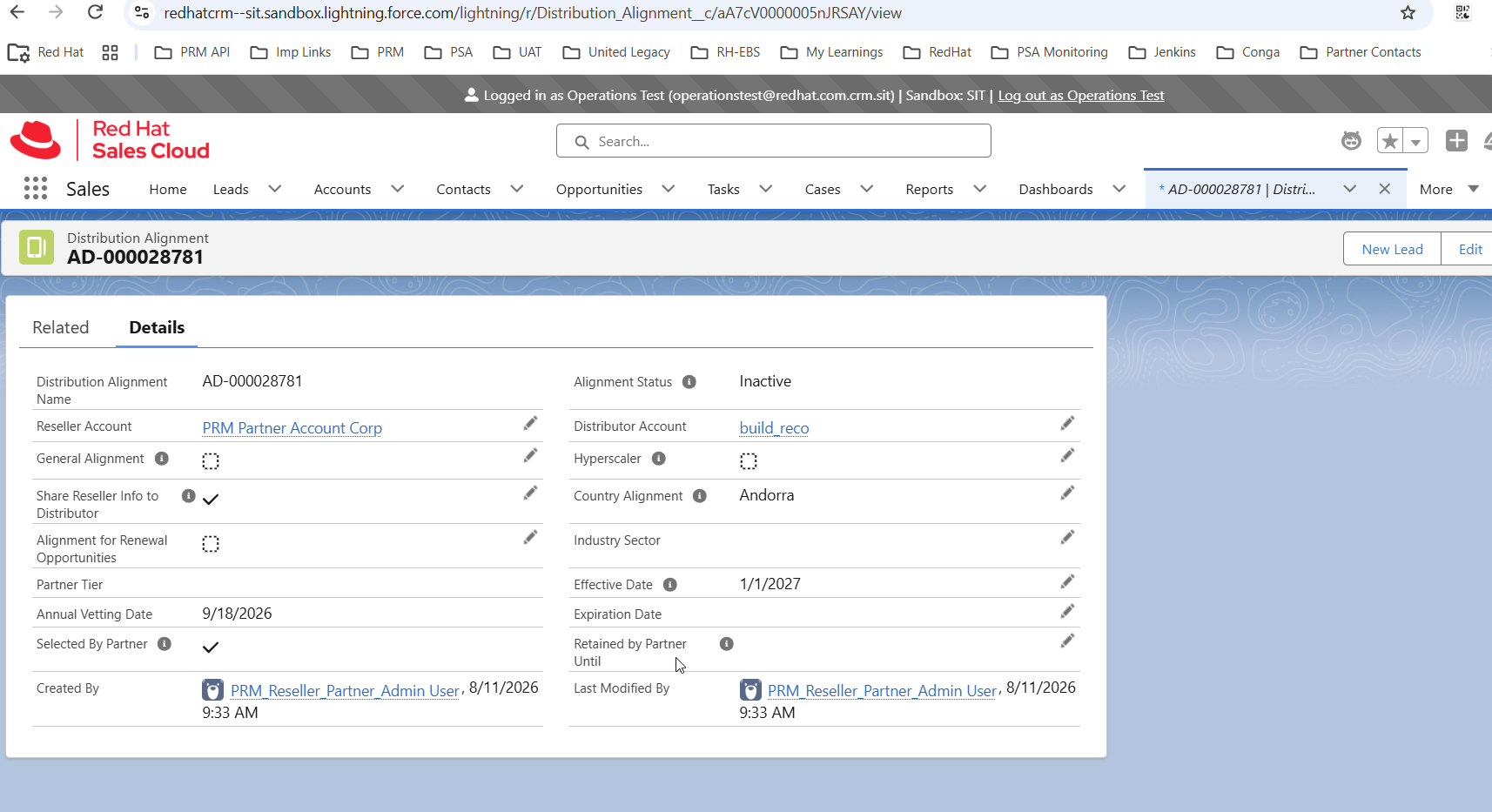
Task: Open the PRM API bookmark folder
Action: click(192, 52)
